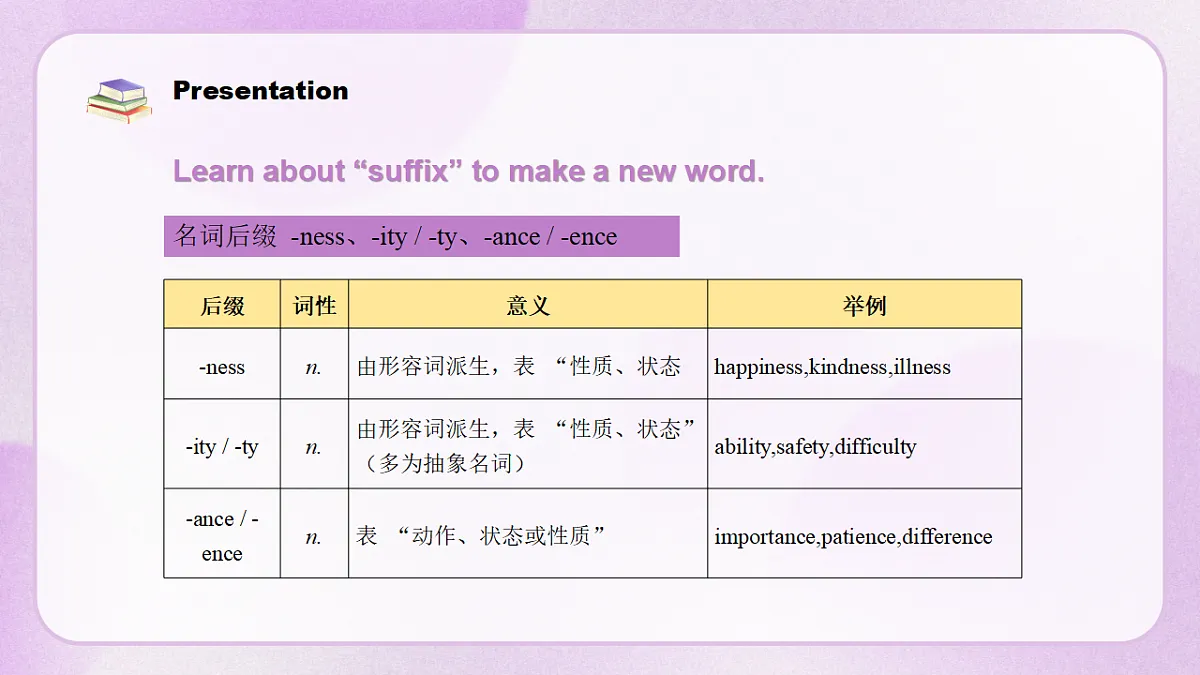Click the 'Learn about "suffix"' subtitle
The width and height of the screenshot is (1200, 675).
pyautogui.click(x=469, y=171)
